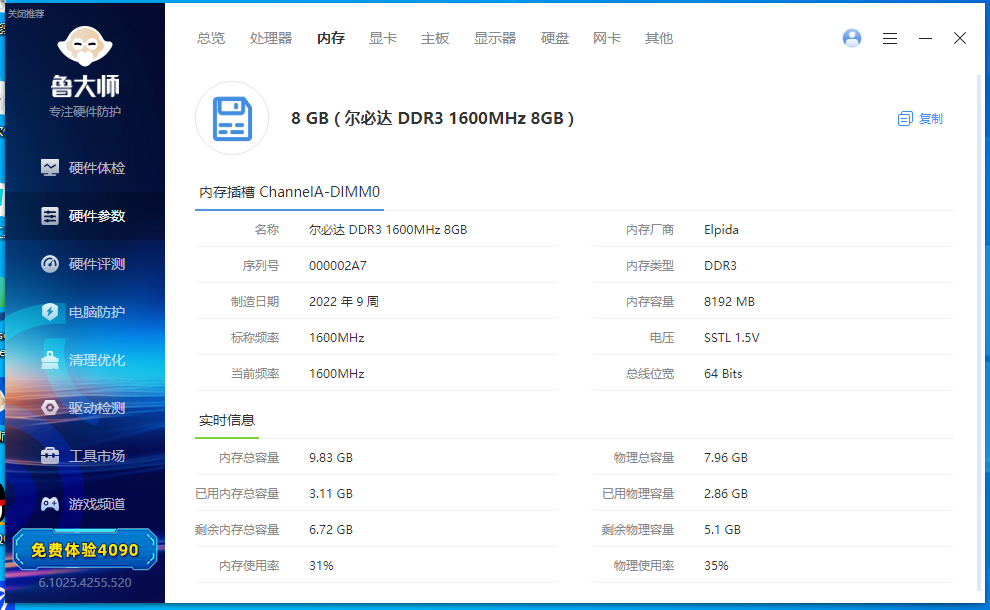Click the serial number 000002A7

338,266
